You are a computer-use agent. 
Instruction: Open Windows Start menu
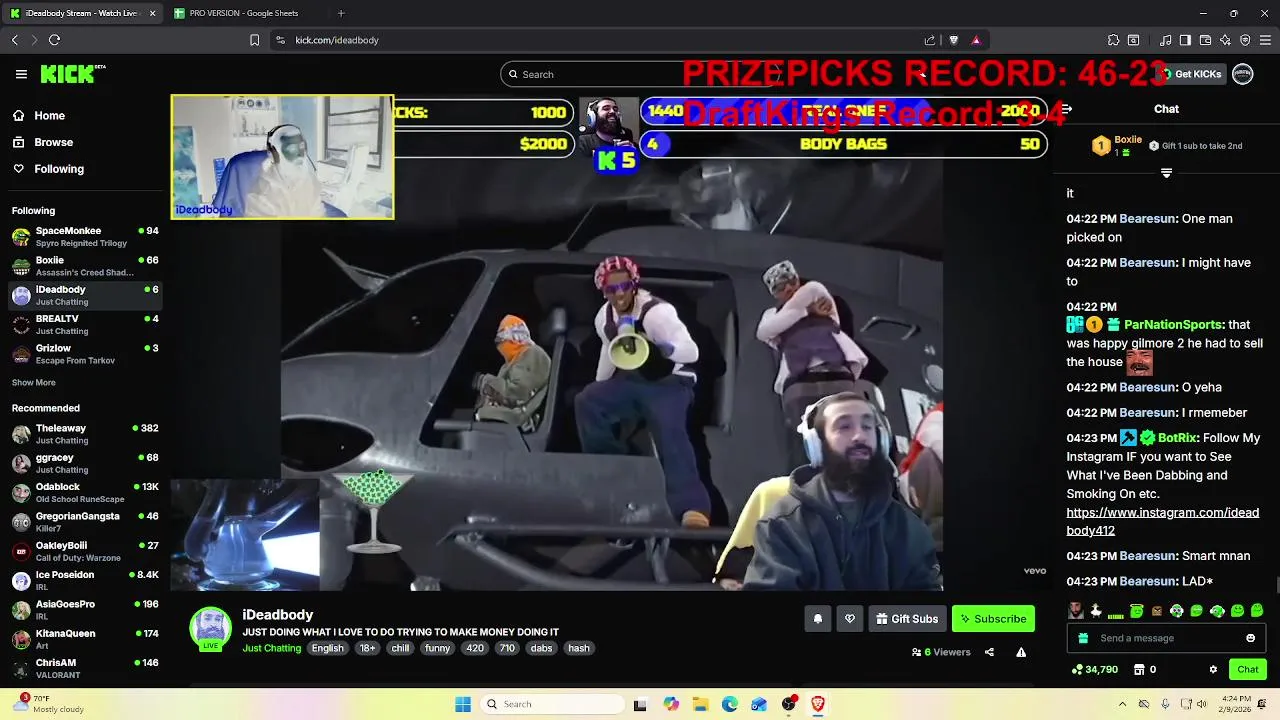463,704
